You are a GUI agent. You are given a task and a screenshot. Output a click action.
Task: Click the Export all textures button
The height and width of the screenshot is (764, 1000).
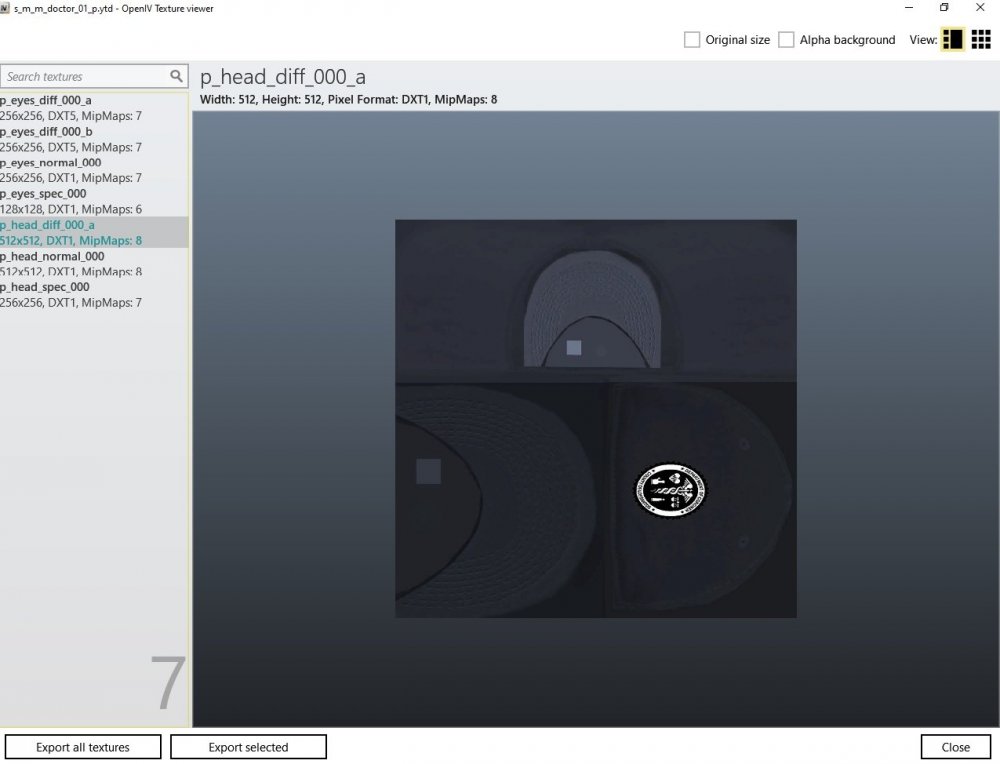[83, 747]
